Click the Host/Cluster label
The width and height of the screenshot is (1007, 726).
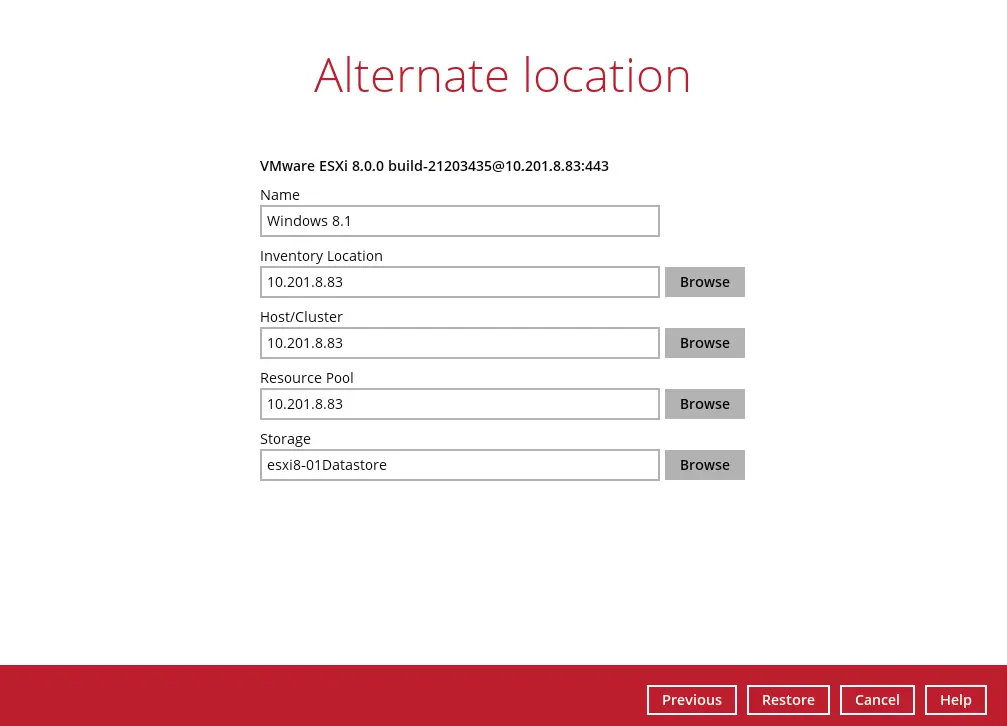301,317
